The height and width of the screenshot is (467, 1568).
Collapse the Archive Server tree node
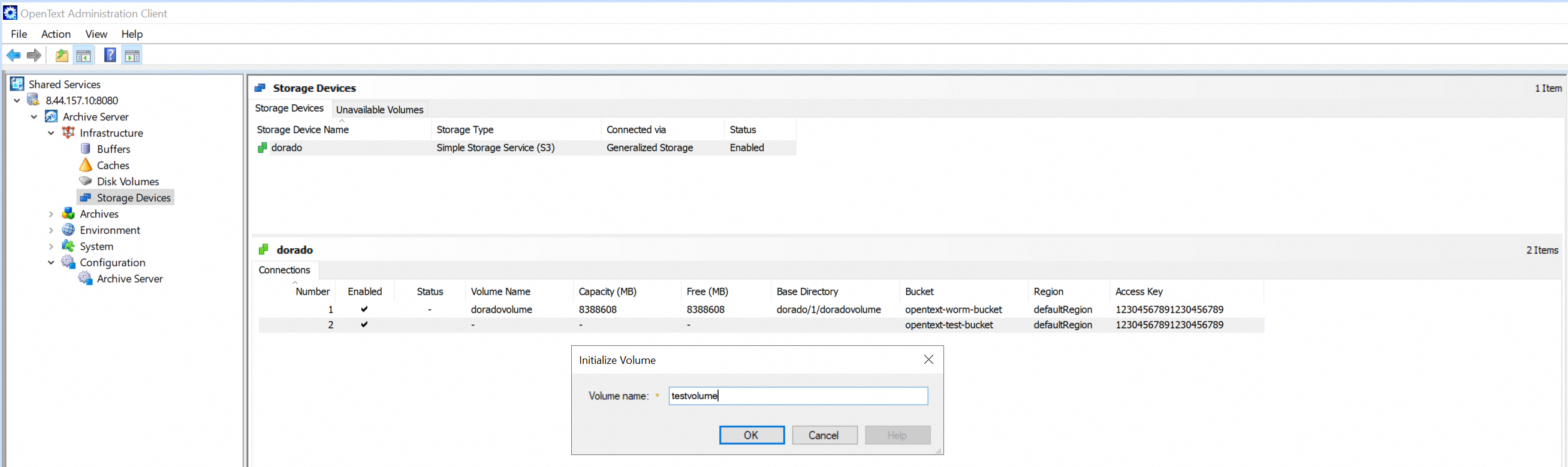tap(34, 116)
